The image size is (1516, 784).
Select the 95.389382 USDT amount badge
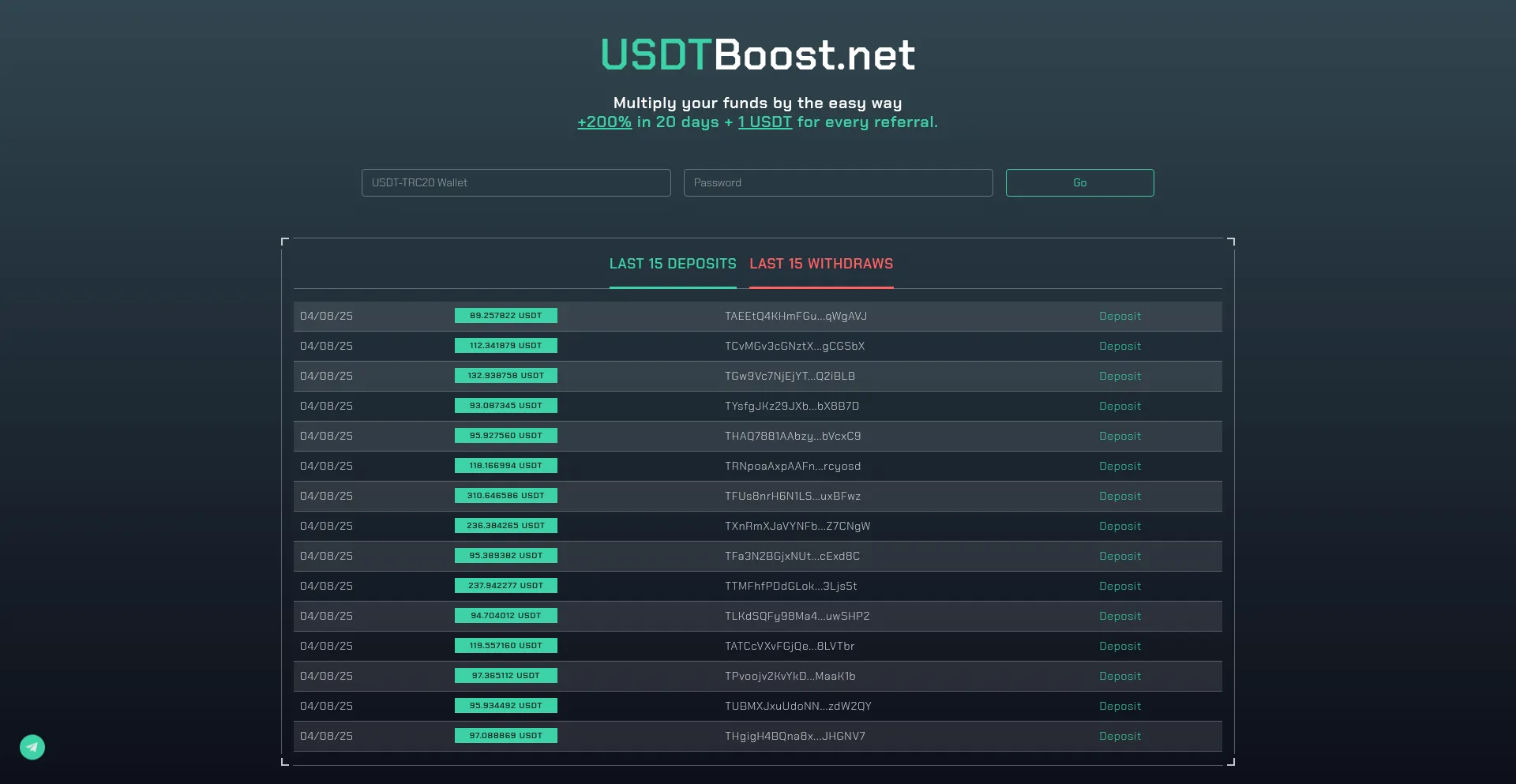(506, 556)
